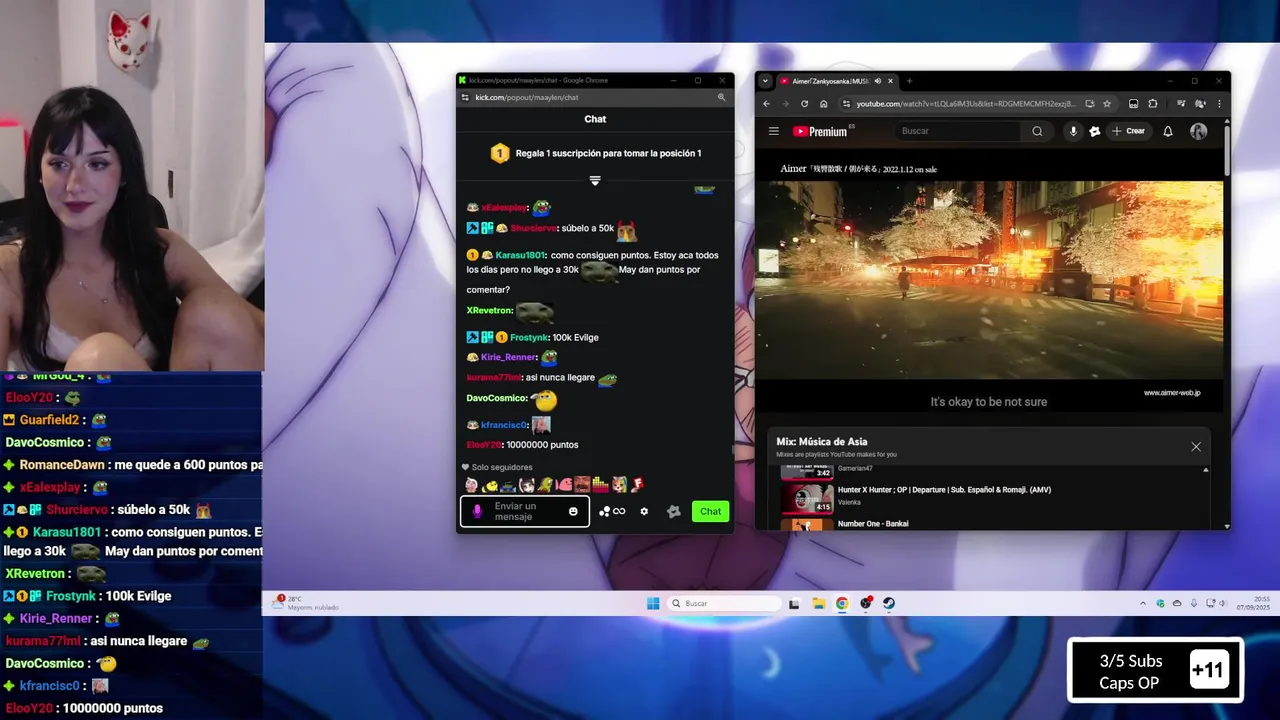Close the 'Mix: Música de Asia' playlist panel
This screenshot has width=1280, height=720.
point(1196,446)
